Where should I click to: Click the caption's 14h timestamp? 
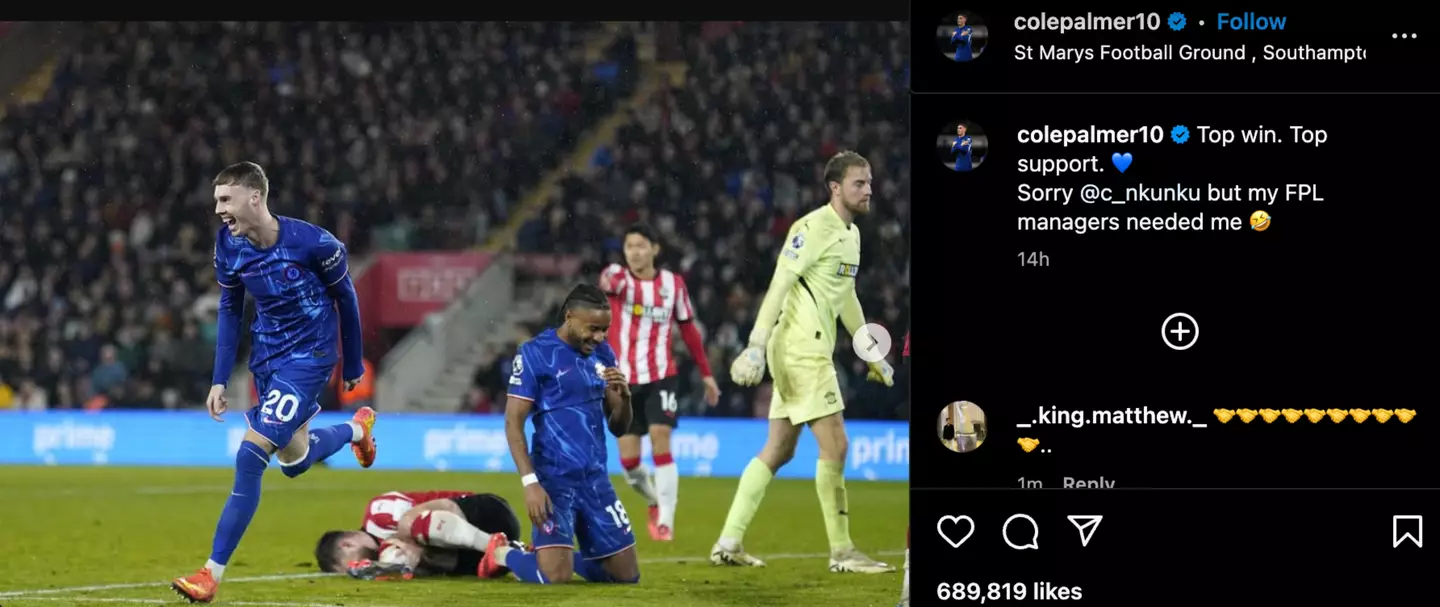coord(1033,259)
